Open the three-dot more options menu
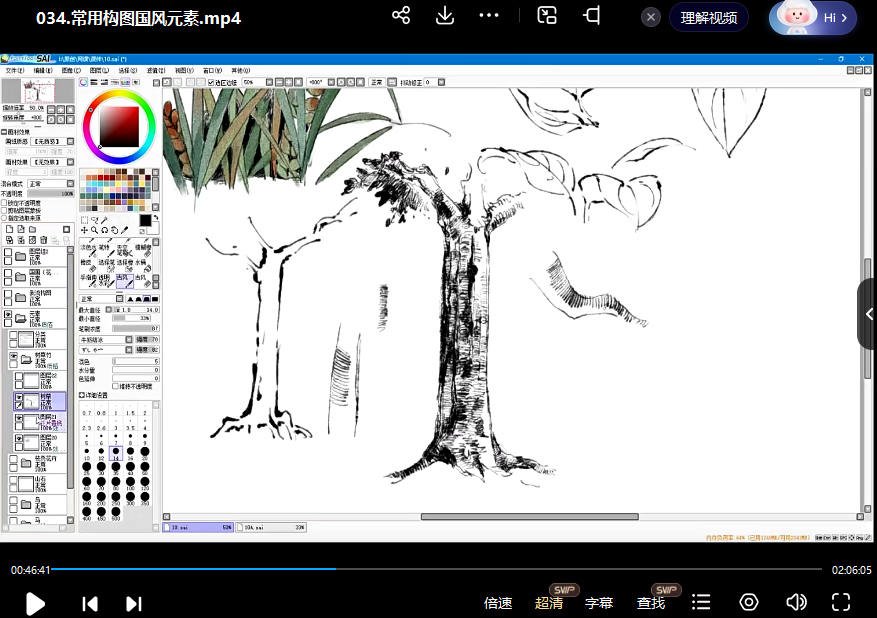 point(489,16)
